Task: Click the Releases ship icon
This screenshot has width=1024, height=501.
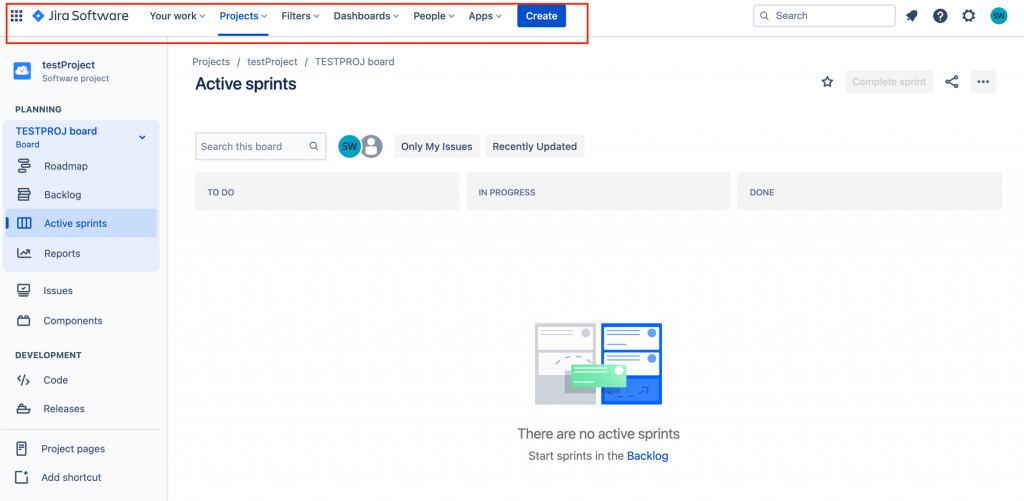Action: [24, 409]
